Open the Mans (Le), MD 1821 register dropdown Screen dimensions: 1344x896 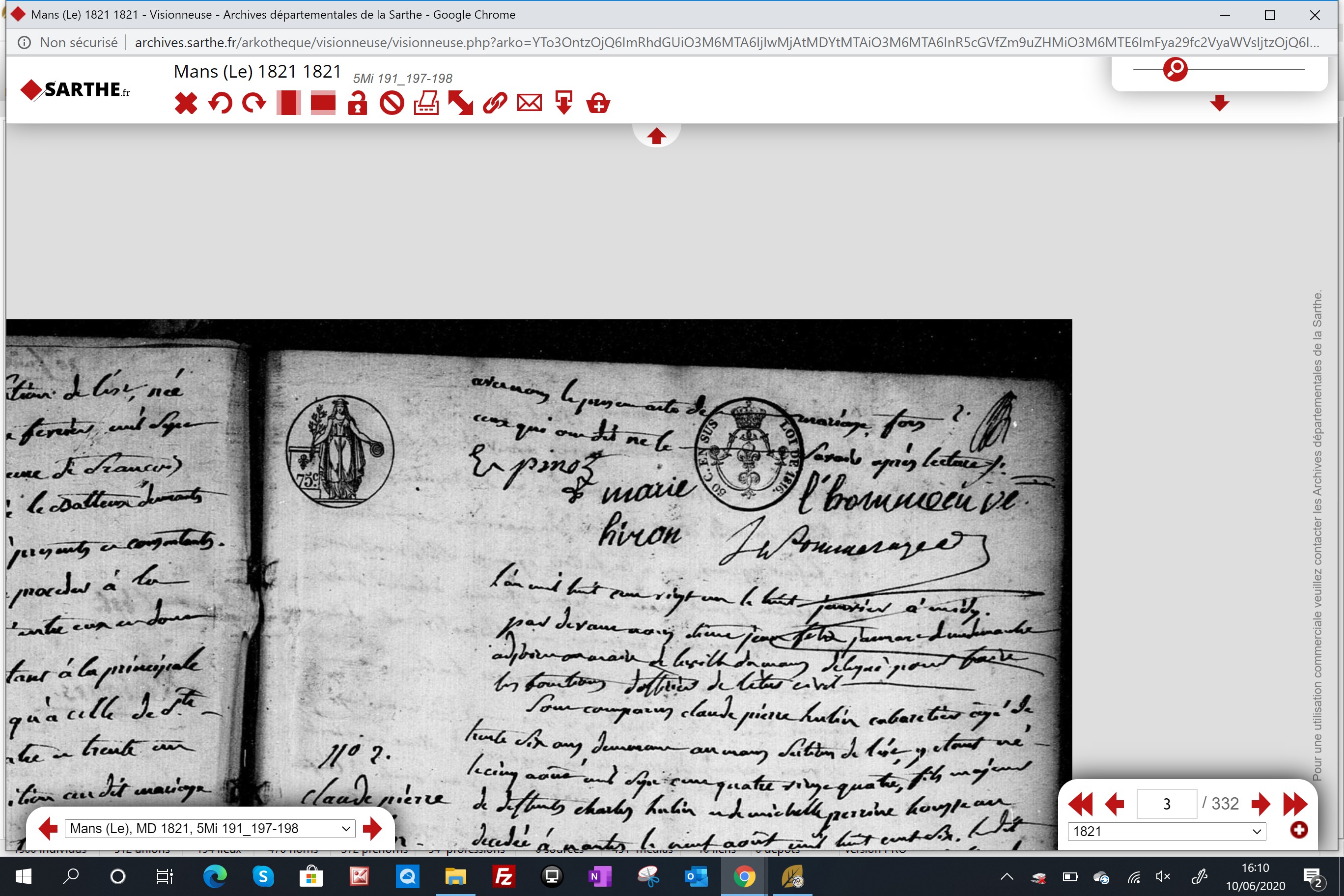210,829
